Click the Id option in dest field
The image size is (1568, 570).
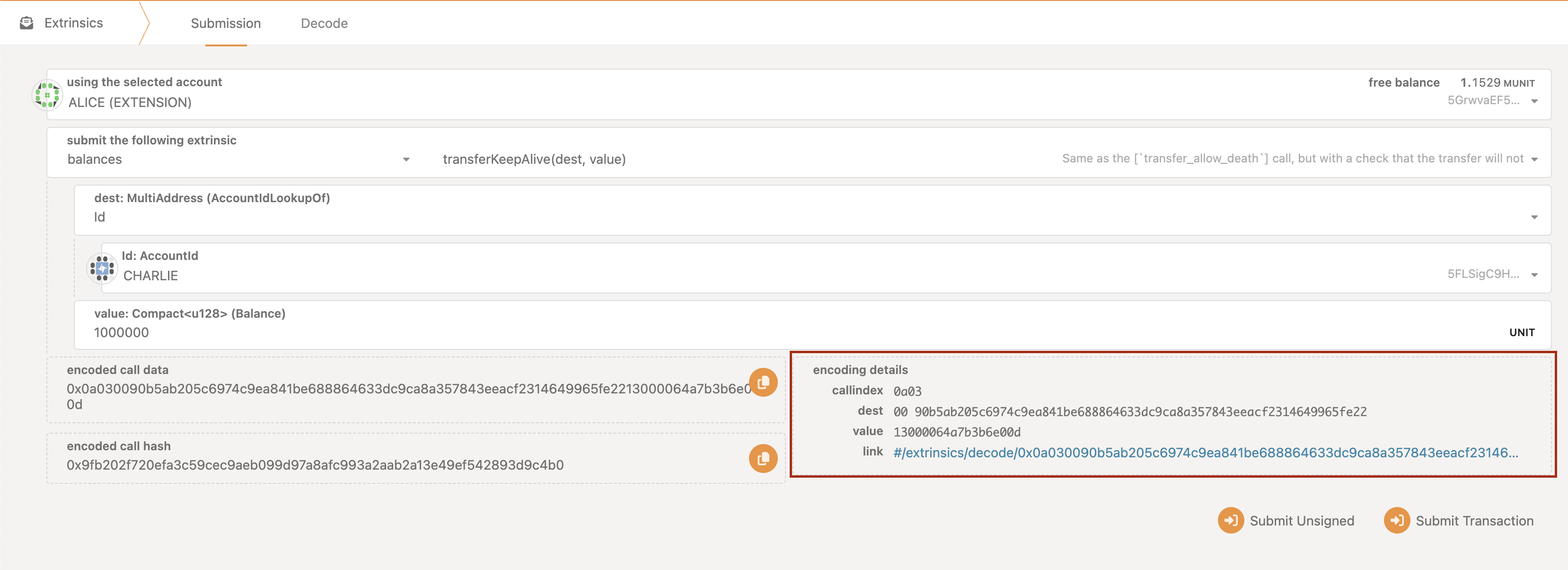[99, 217]
